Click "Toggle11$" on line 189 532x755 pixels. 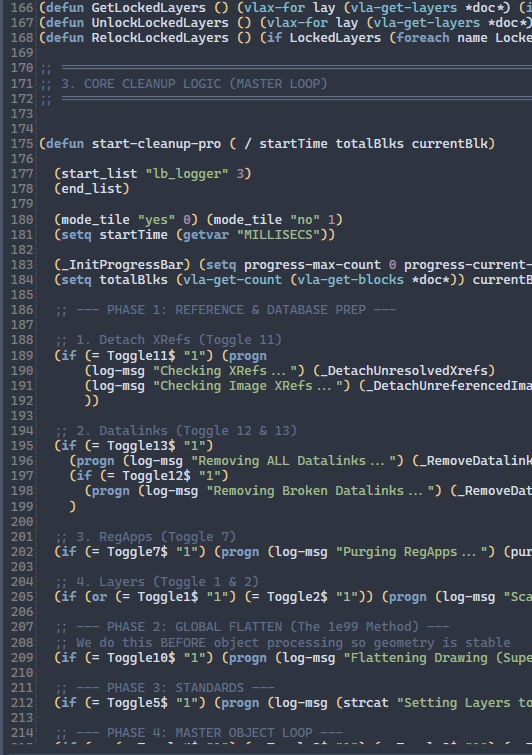tap(141, 355)
